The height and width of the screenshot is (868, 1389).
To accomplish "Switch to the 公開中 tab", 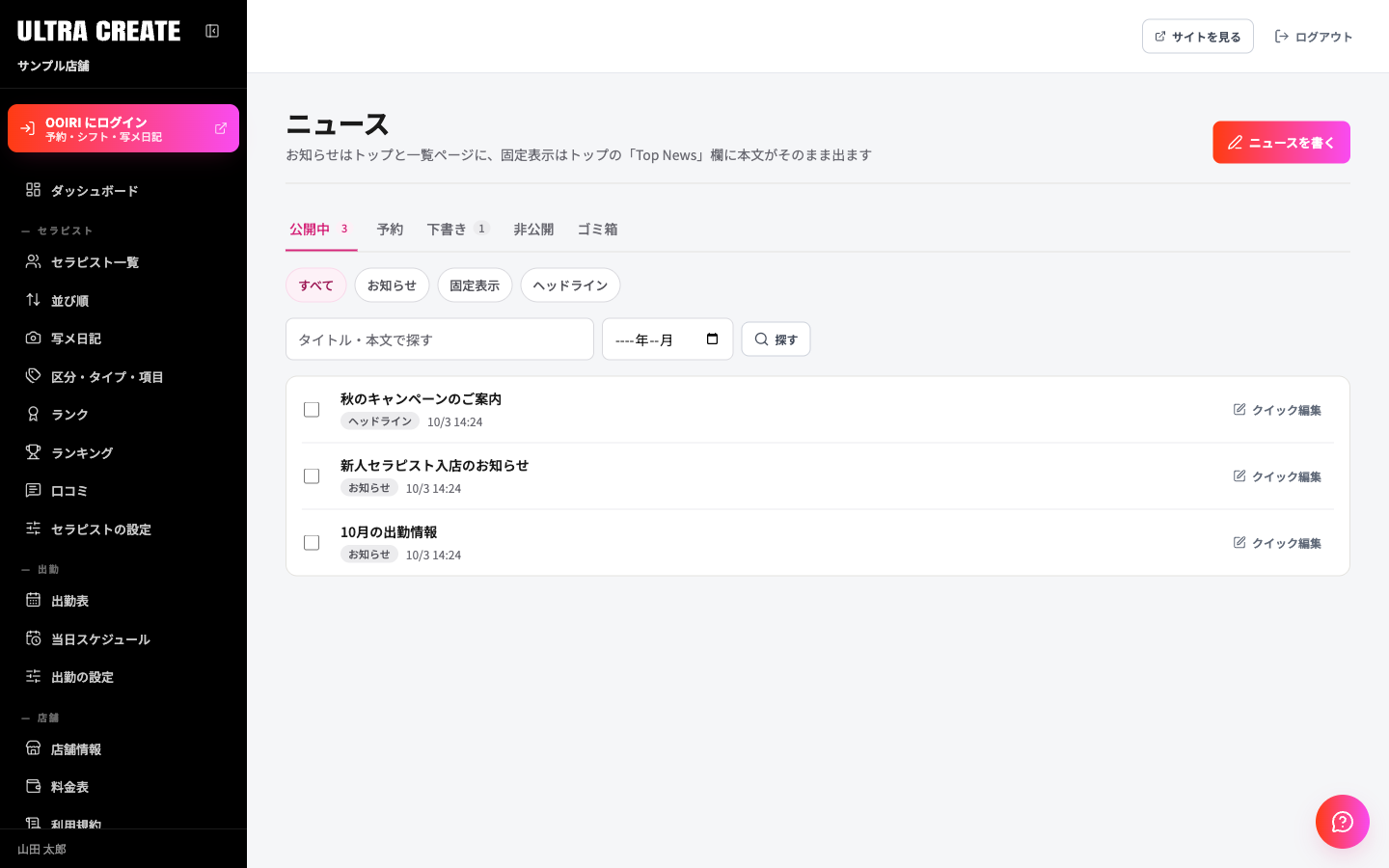I will pos(321,230).
